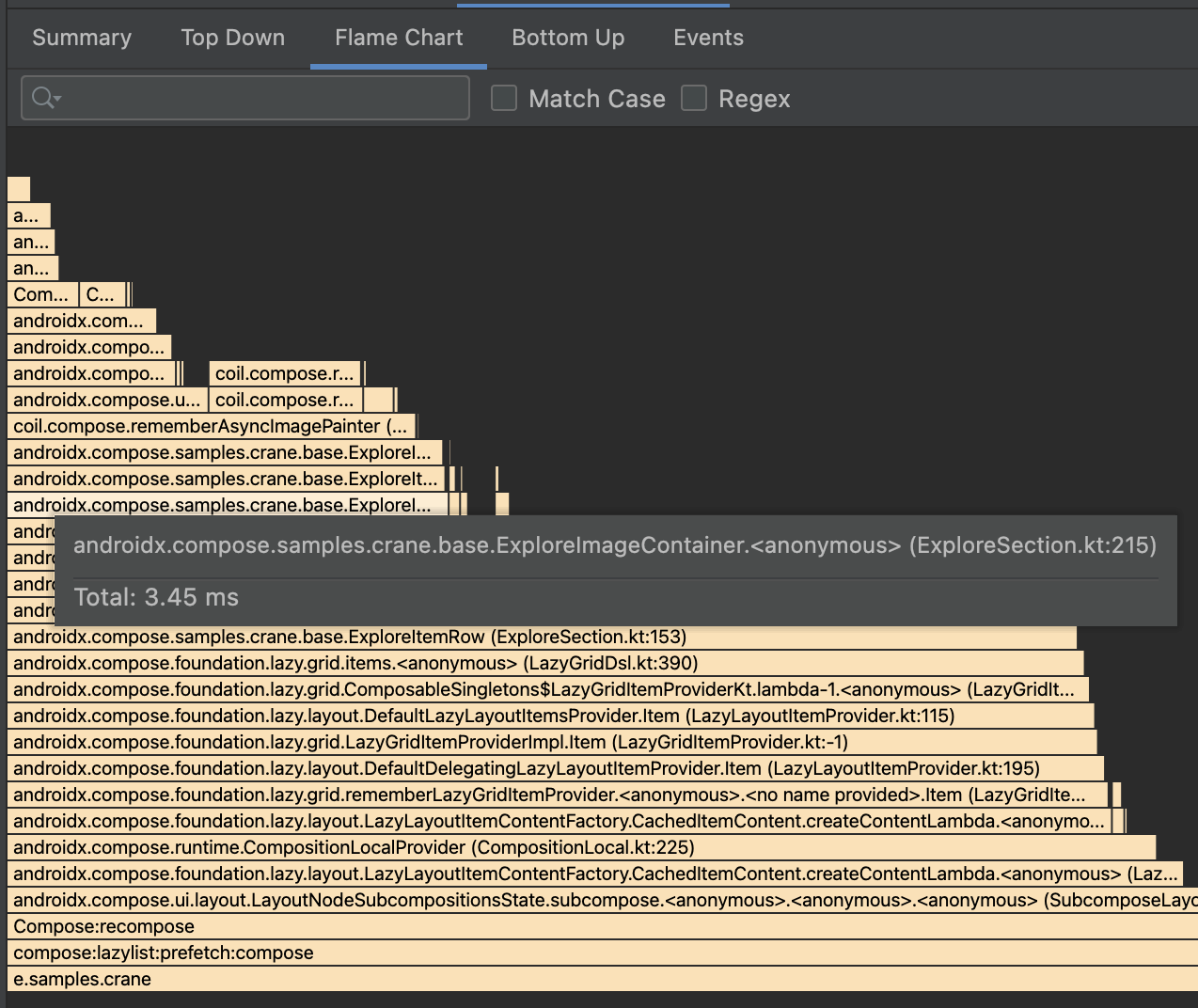Click the search magnifier icon
This screenshot has width=1198, height=1008.
(x=39, y=97)
